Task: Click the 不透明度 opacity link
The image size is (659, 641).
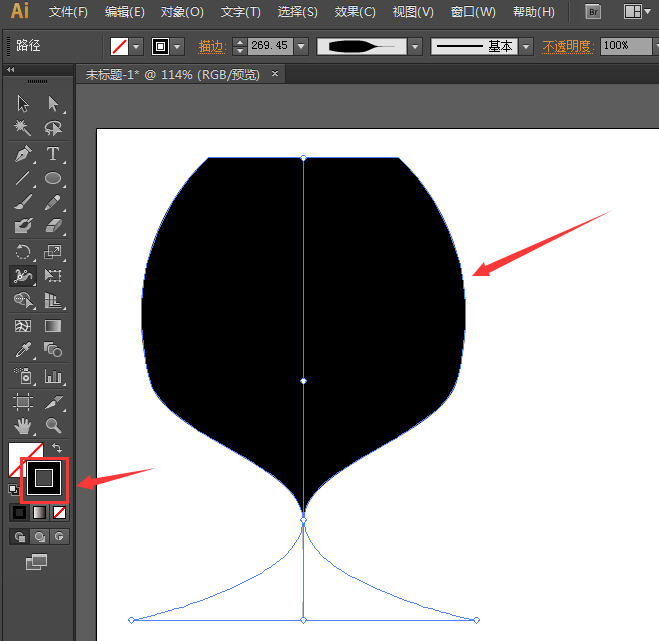Action: click(x=567, y=46)
